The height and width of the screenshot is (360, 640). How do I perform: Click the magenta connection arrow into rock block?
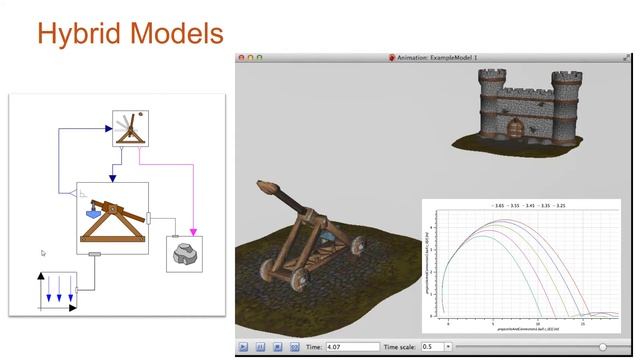pos(193,232)
